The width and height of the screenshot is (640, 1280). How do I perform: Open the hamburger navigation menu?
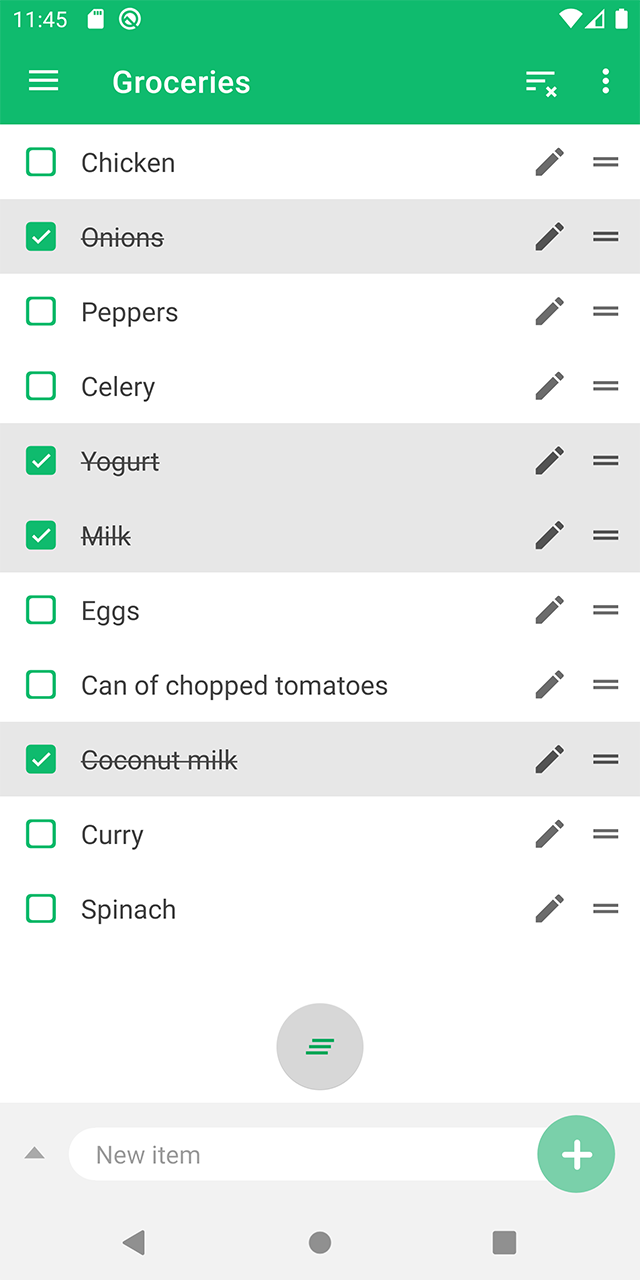pyautogui.click(x=44, y=82)
